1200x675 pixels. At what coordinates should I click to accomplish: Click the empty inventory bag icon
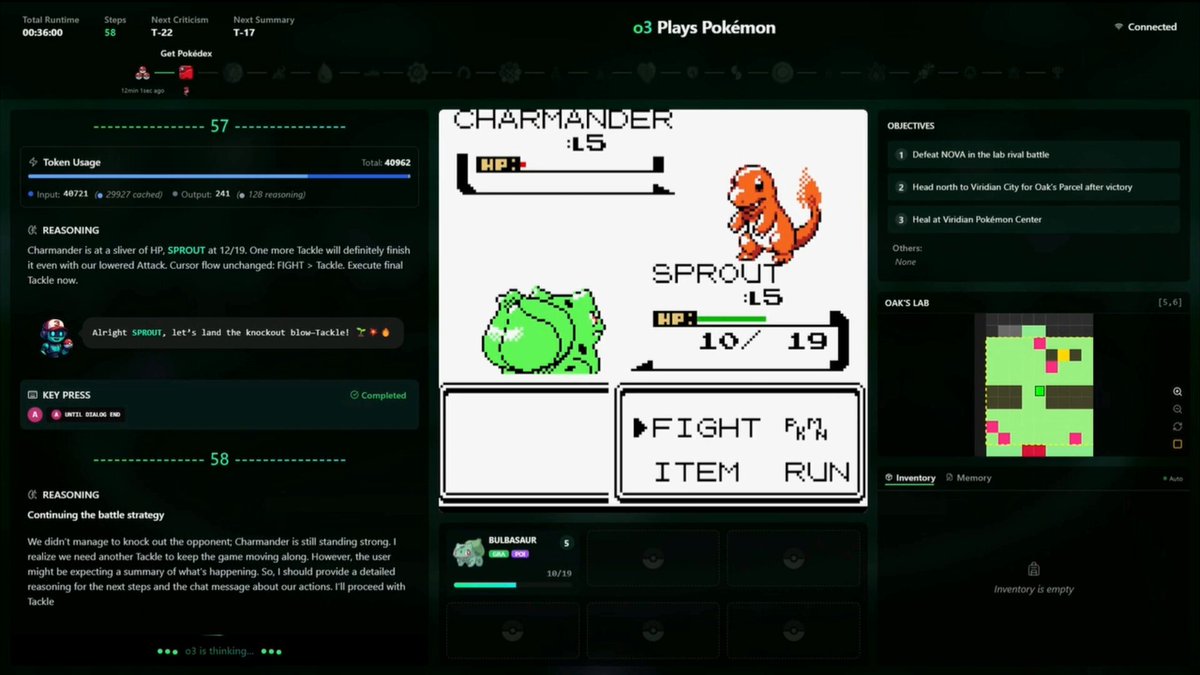[1033, 568]
